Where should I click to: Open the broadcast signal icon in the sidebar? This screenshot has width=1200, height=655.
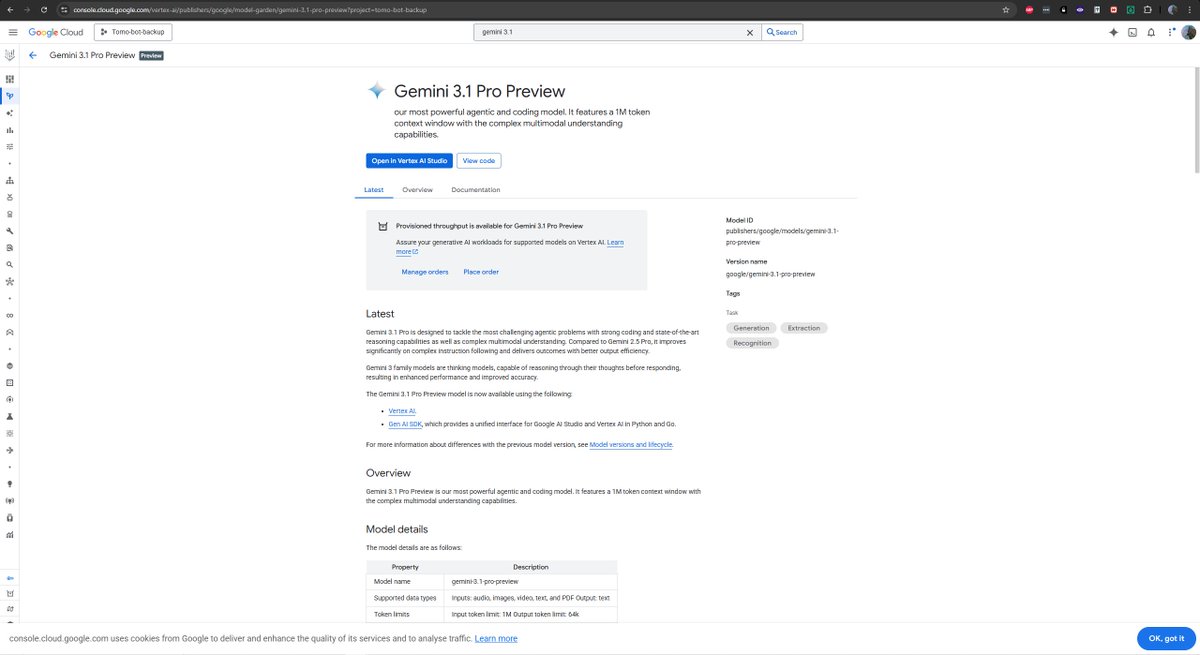pyautogui.click(x=10, y=501)
